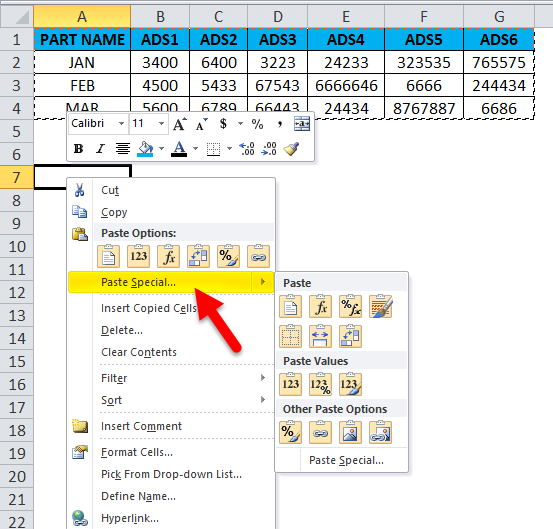Viewport: 553px width, 529px height.
Task: Open the Calibri font name dropdown
Action: (x=122, y=124)
